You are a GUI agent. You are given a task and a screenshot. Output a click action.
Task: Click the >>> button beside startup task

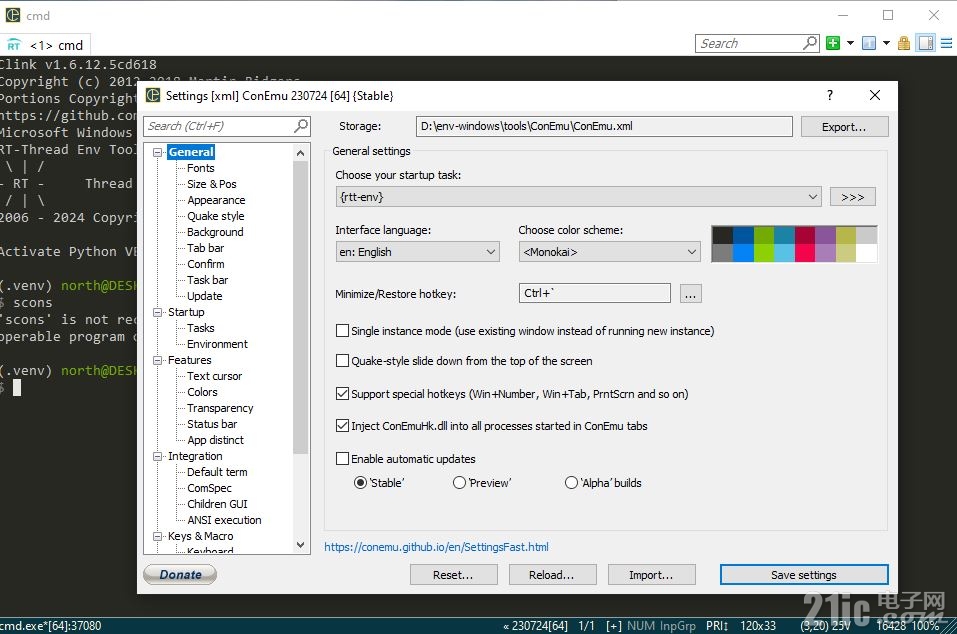tap(853, 197)
